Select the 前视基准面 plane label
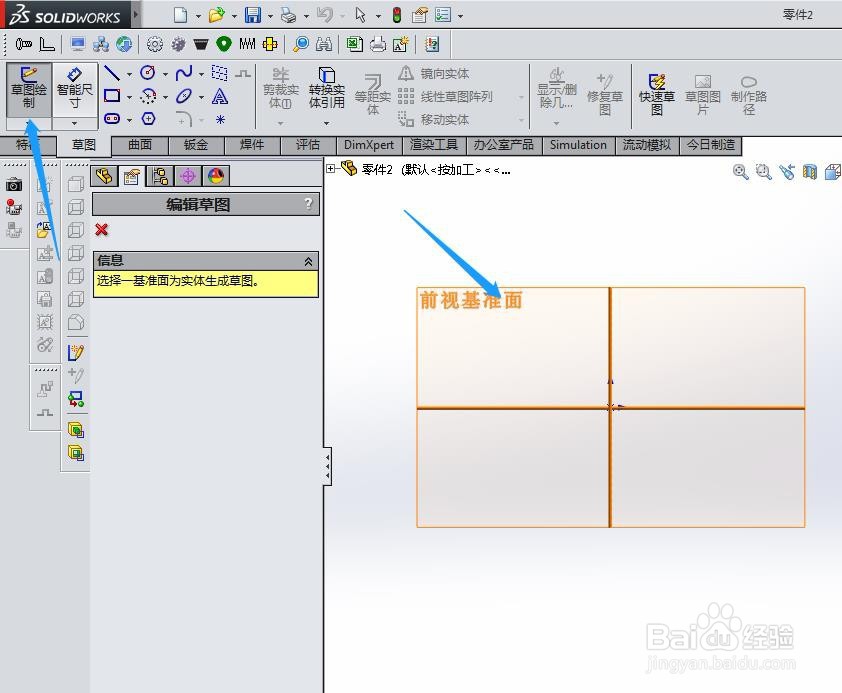 click(x=471, y=300)
